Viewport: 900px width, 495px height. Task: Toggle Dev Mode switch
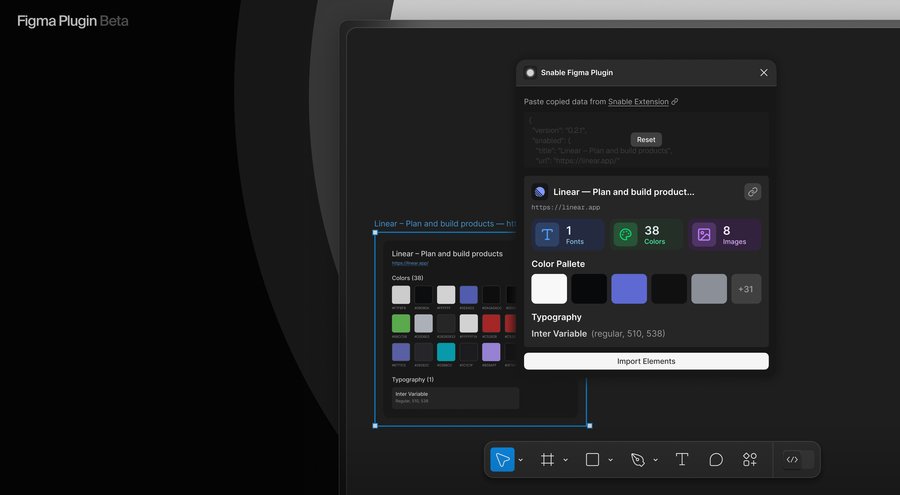tap(798, 459)
